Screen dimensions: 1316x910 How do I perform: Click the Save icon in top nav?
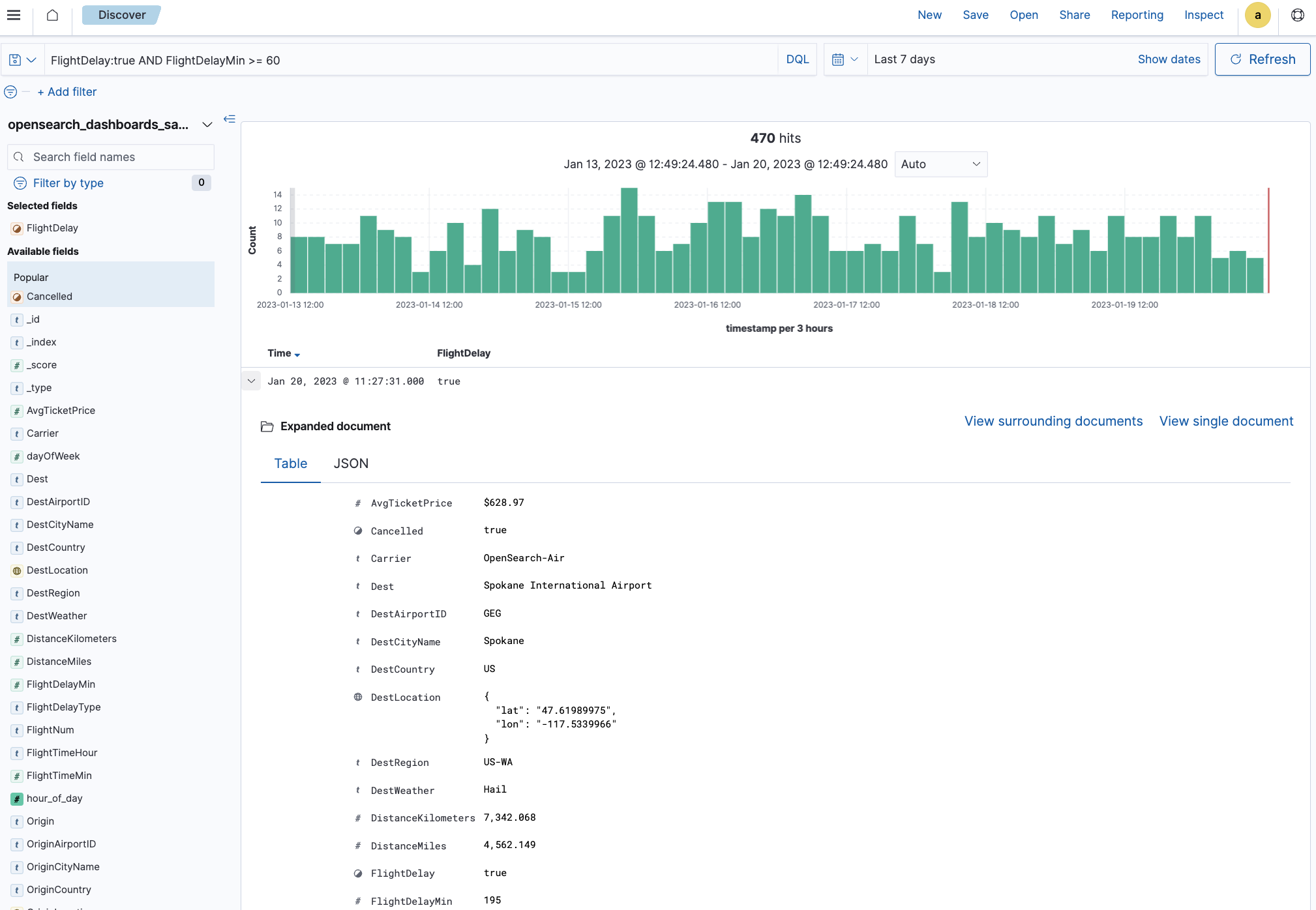(x=975, y=15)
